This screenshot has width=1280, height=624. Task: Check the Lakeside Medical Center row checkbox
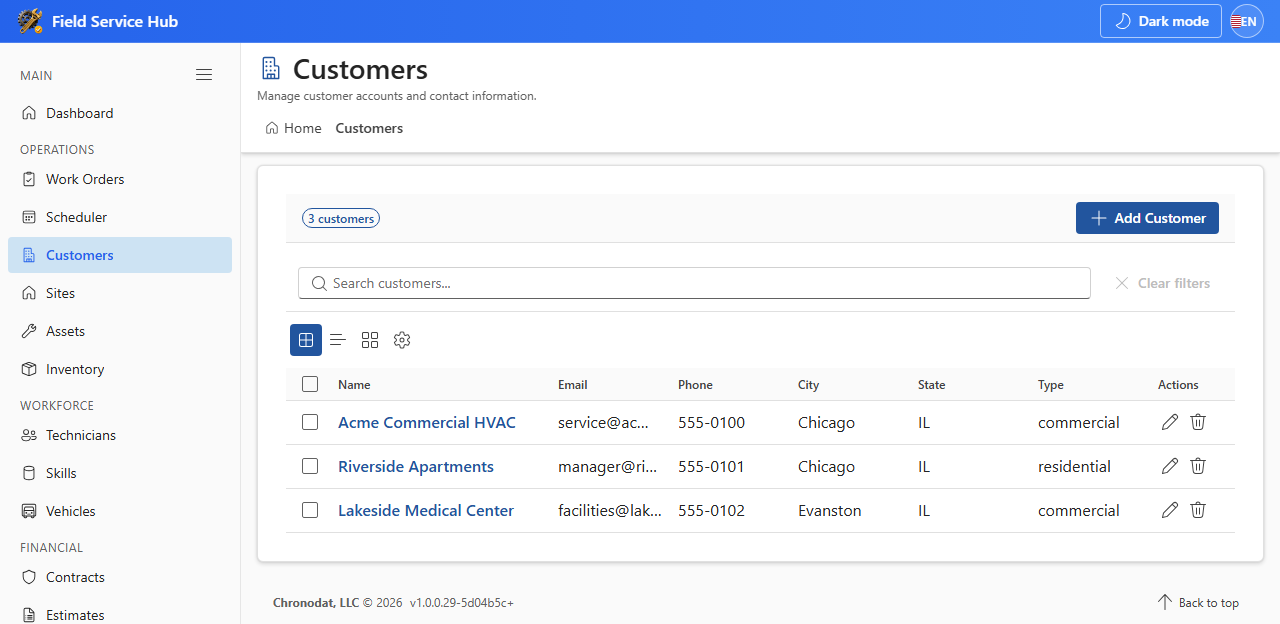310,510
